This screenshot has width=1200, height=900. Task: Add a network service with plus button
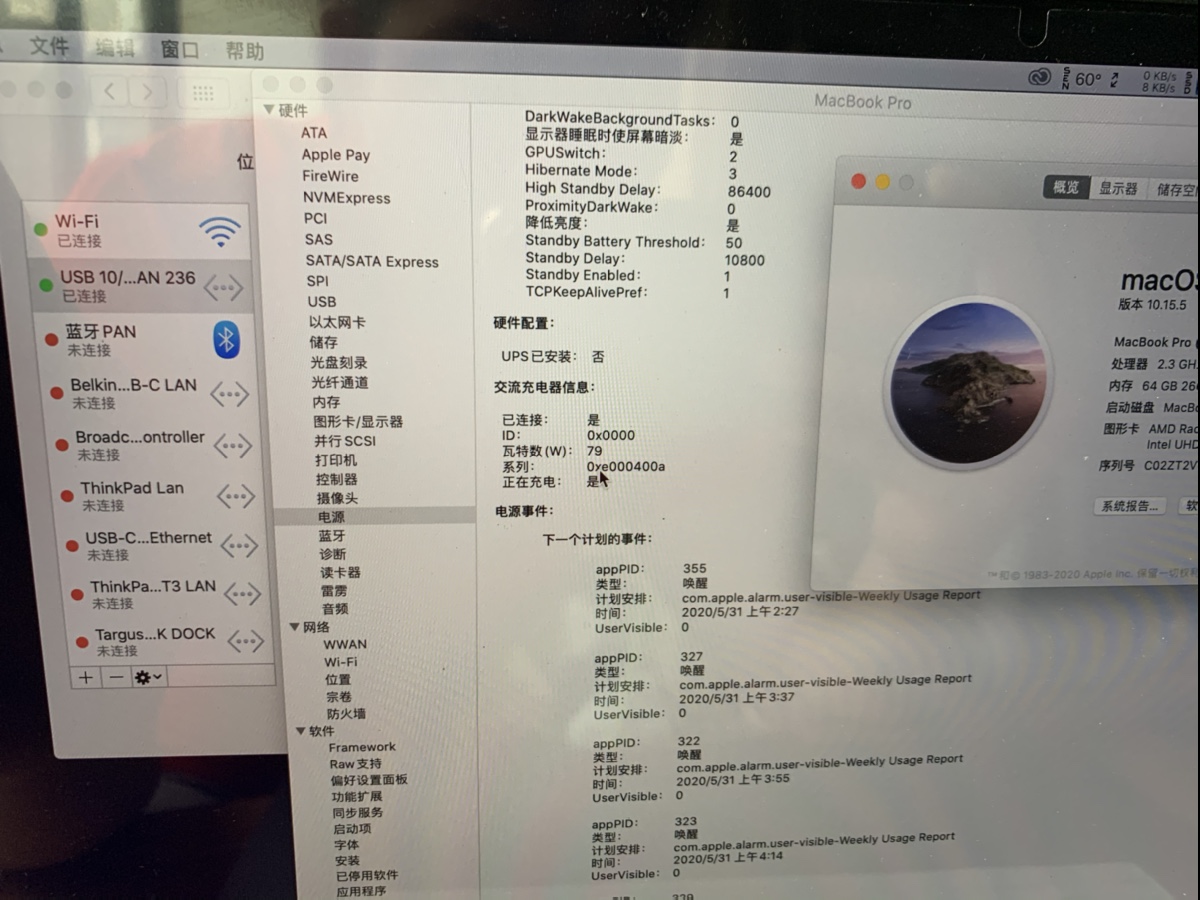pos(86,677)
